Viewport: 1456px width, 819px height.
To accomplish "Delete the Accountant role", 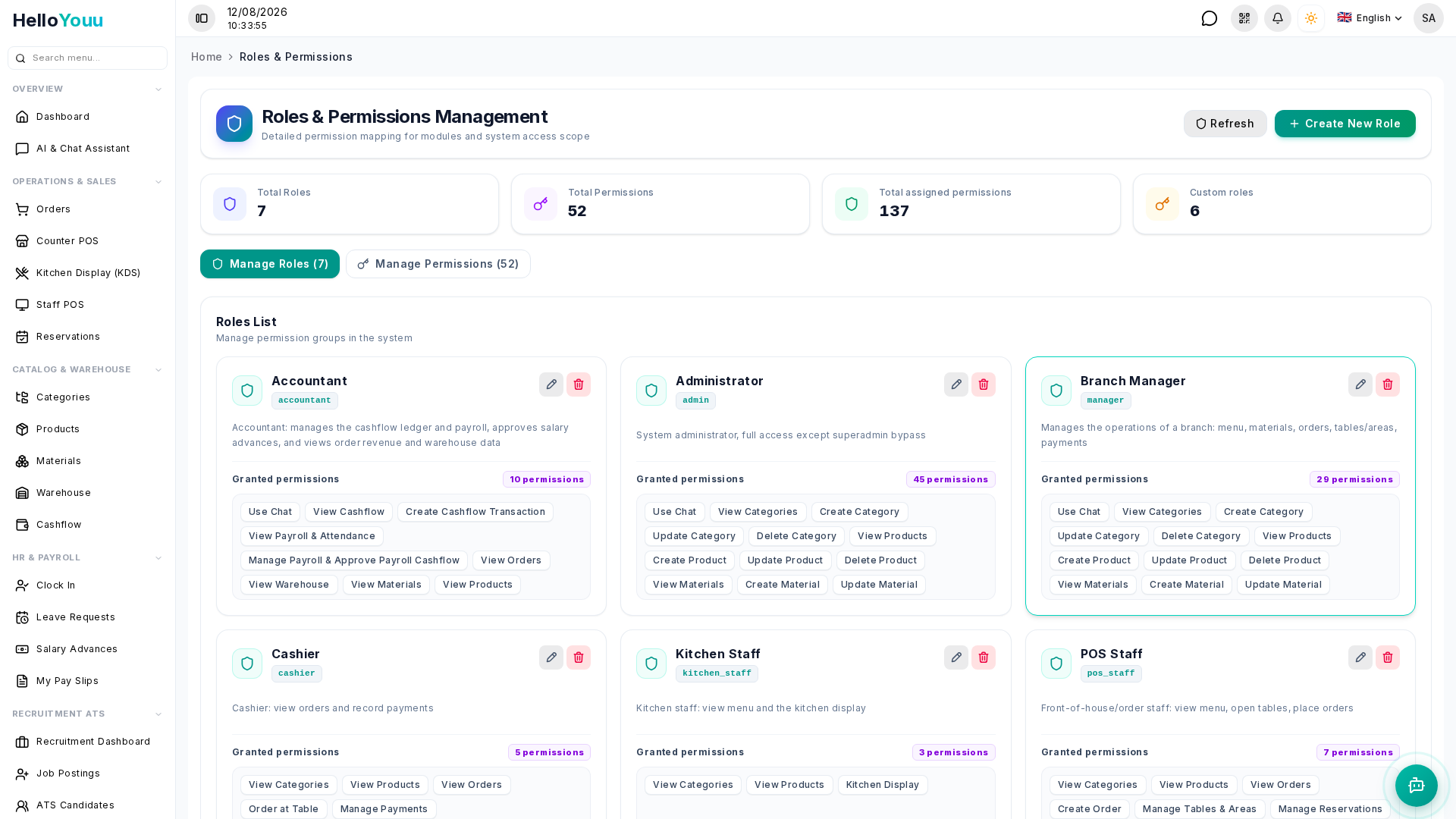I will [x=579, y=384].
